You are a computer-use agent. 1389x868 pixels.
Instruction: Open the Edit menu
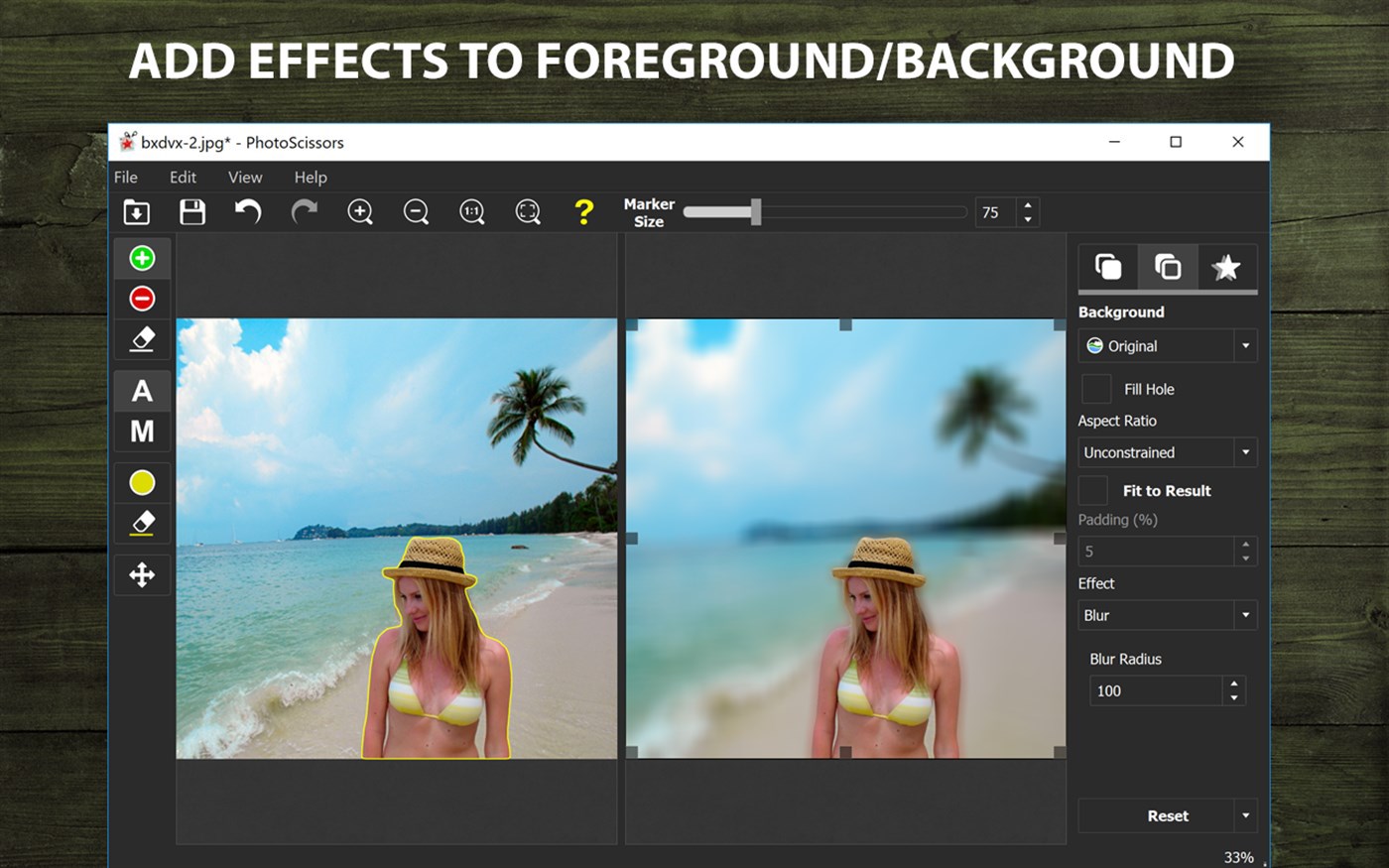(183, 177)
